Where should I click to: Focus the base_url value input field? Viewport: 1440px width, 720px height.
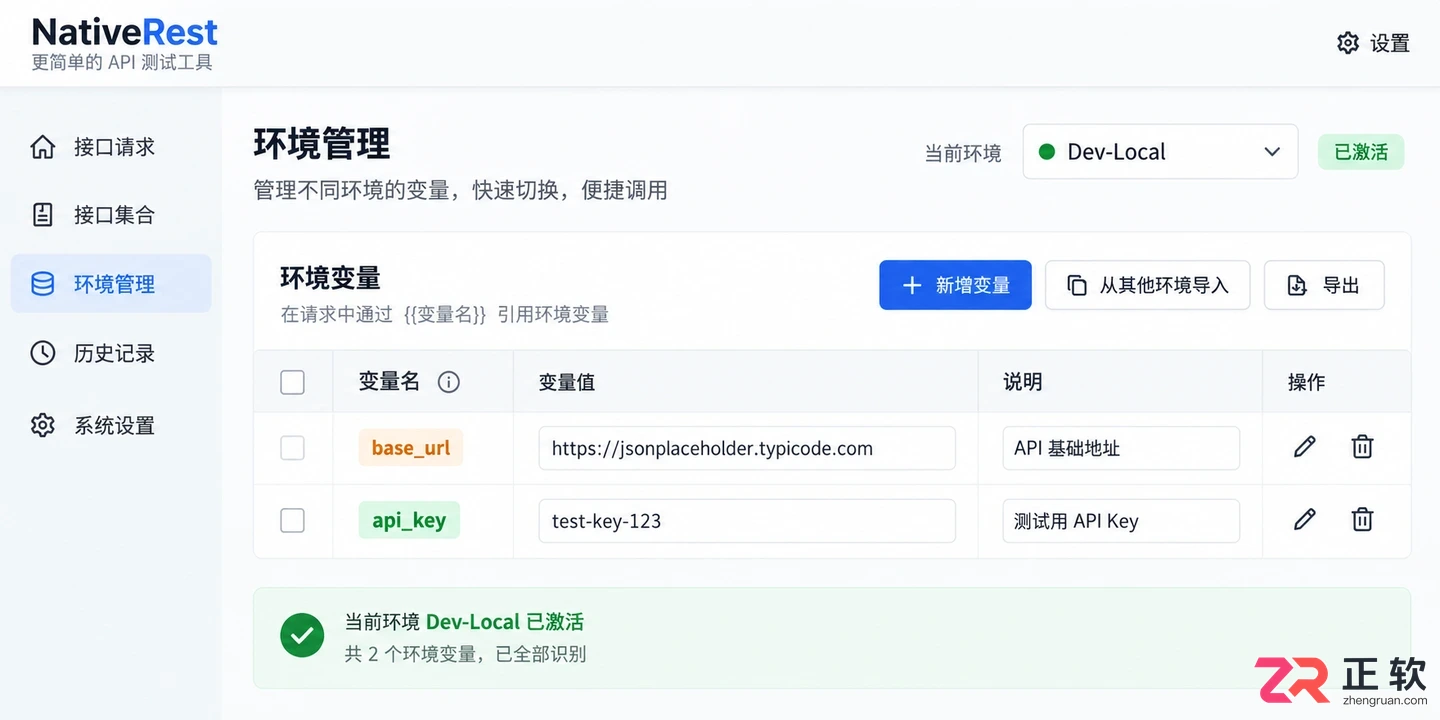coord(747,448)
